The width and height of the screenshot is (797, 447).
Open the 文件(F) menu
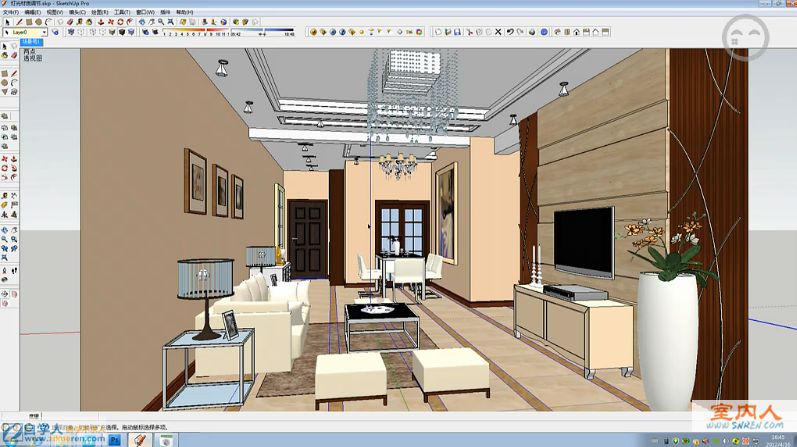(11, 12)
